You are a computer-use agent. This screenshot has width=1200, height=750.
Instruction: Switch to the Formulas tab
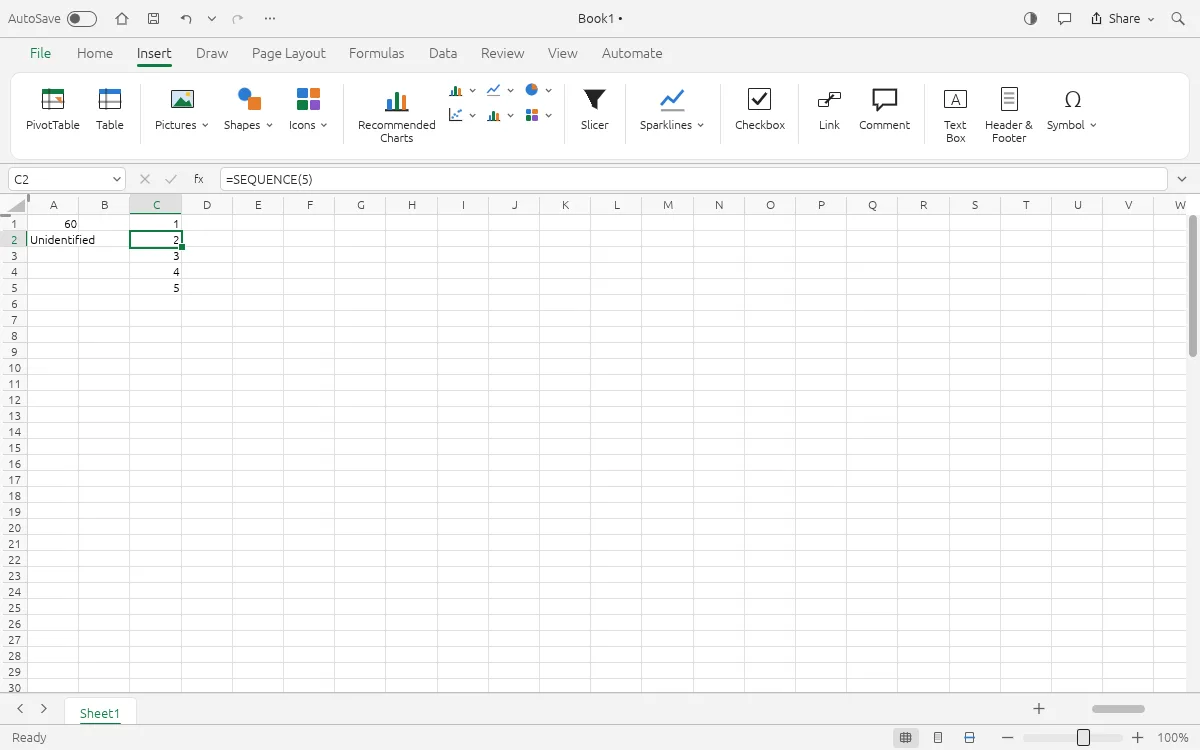point(377,53)
